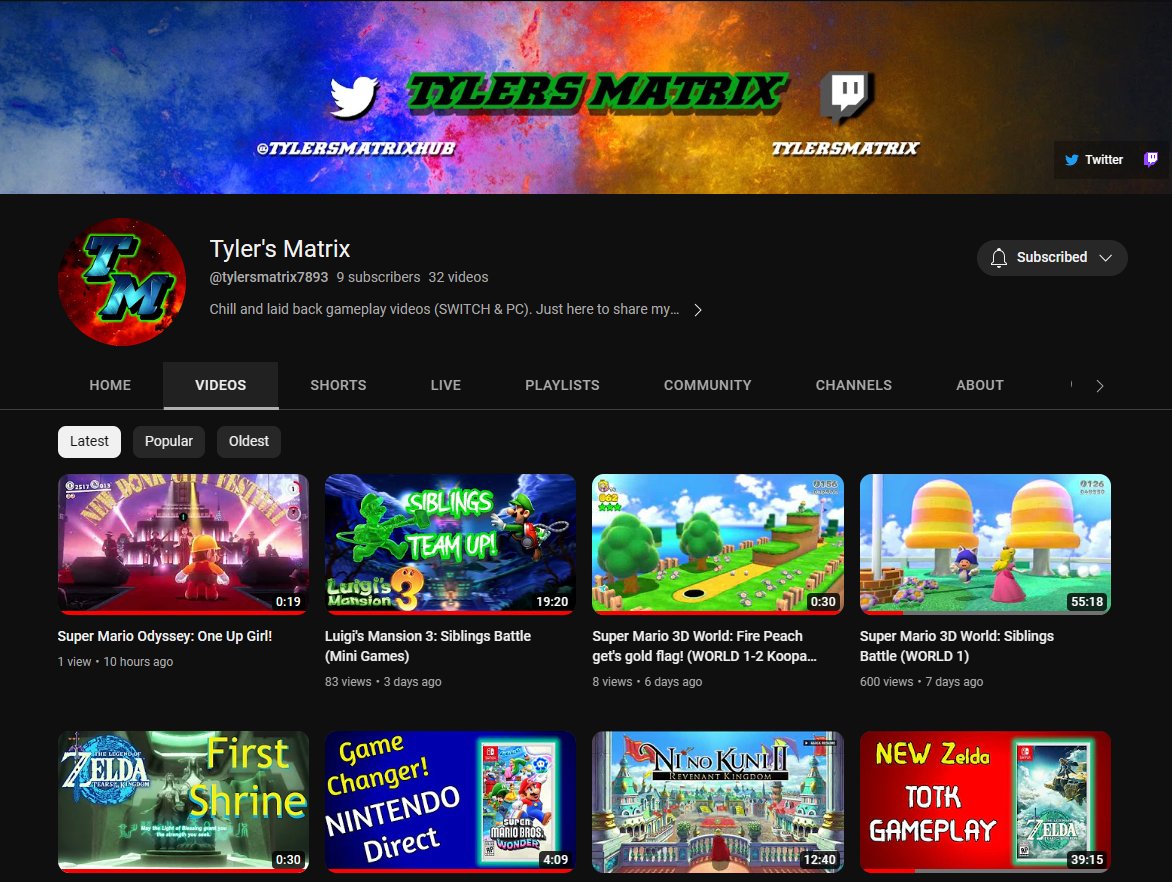Click the notification bell on the Subscribed button
The width and height of the screenshot is (1172, 882).
999,257
